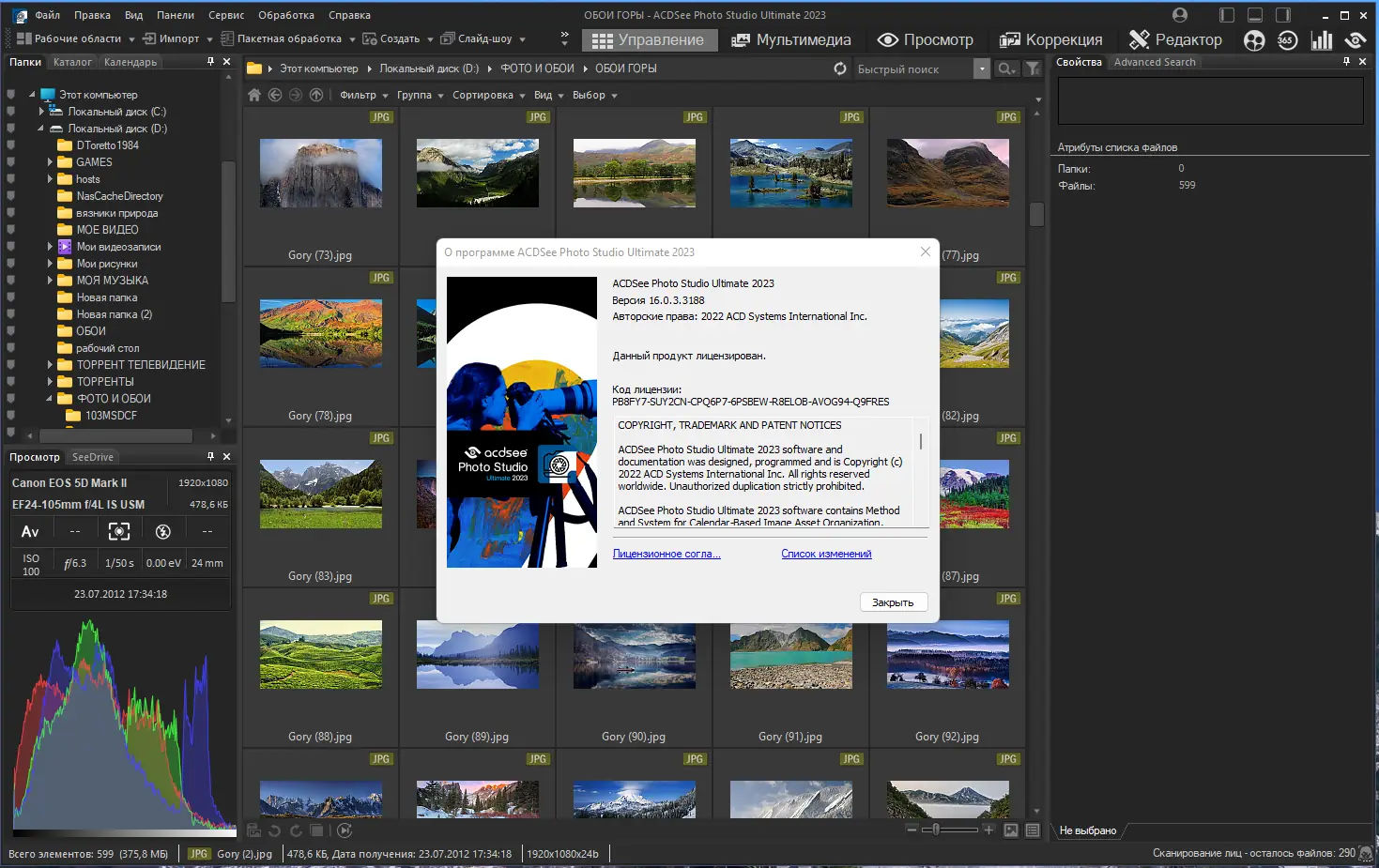Open the People (face) mode icon
This screenshot has width=1379, height=868.
(x=1254, y=39)
